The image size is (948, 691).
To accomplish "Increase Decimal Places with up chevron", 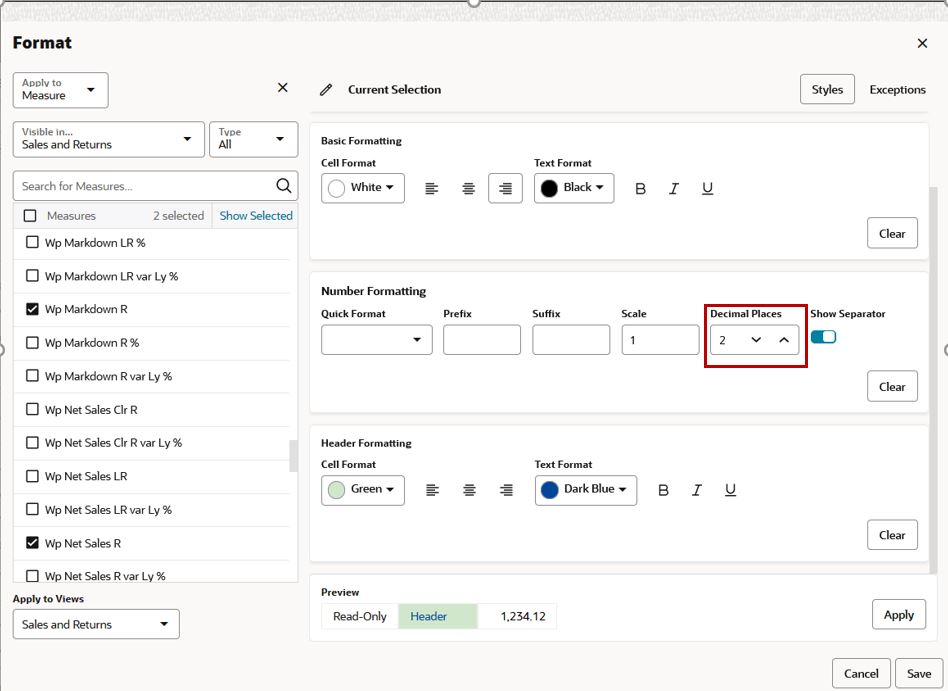I will tap(784, 340).
